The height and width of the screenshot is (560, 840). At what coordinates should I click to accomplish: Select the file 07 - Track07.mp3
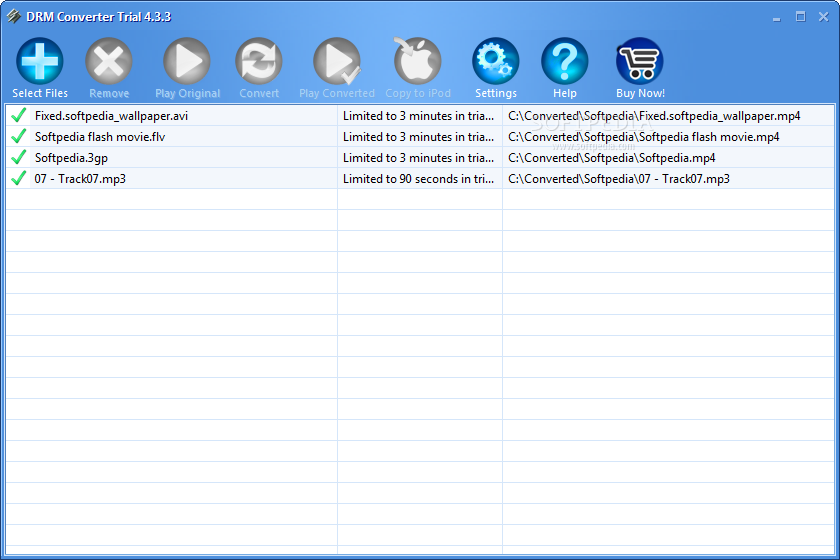(x=80, y=179)
